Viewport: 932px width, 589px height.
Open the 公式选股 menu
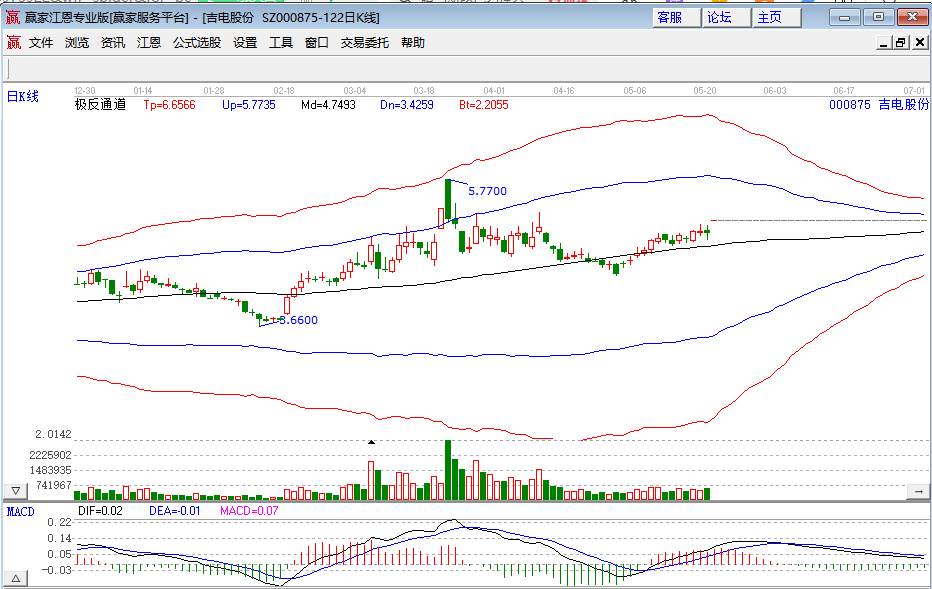(x=197, y=42)
